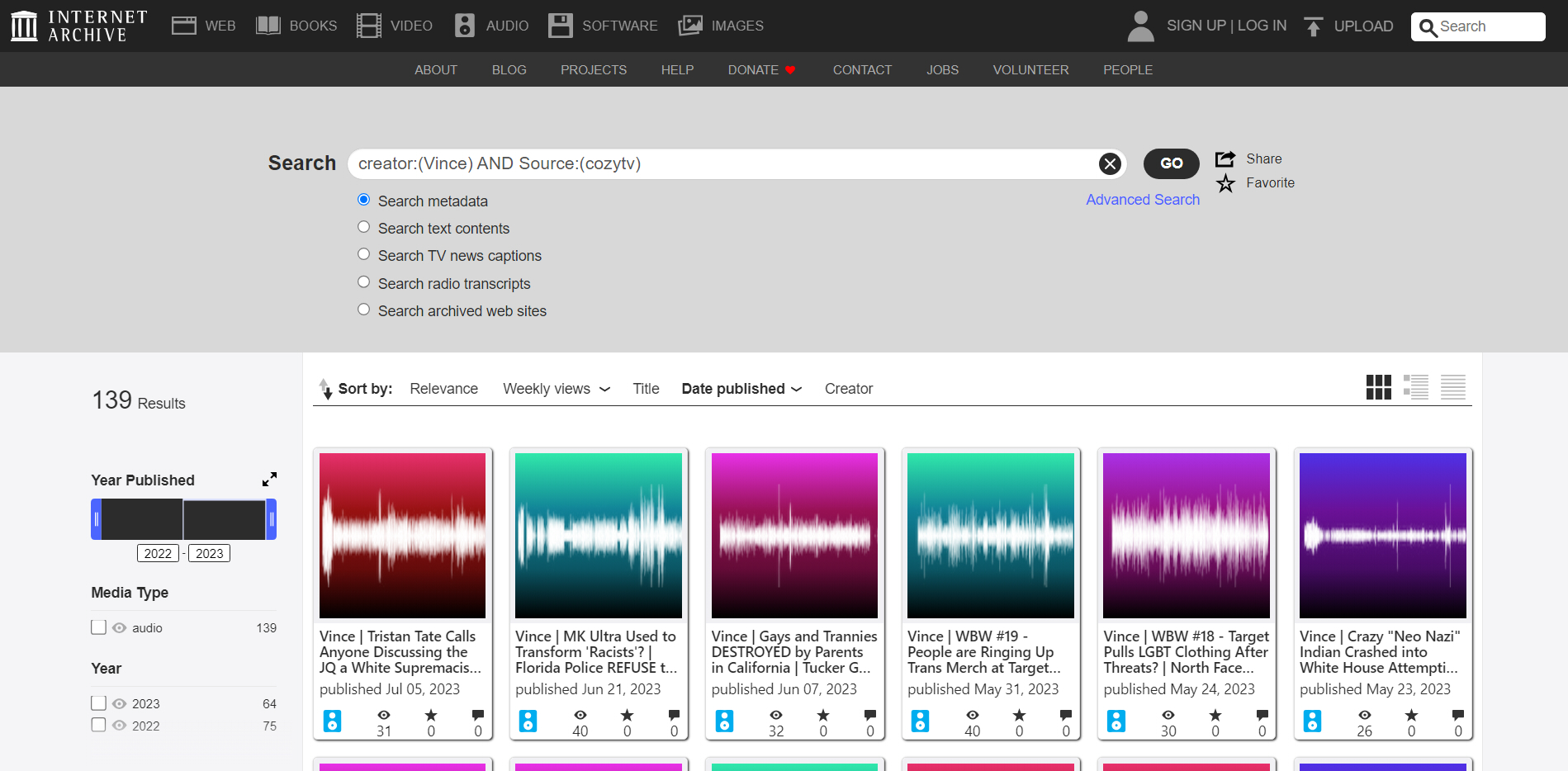
Task: Select Search metadata radio button
Action: 363,200
